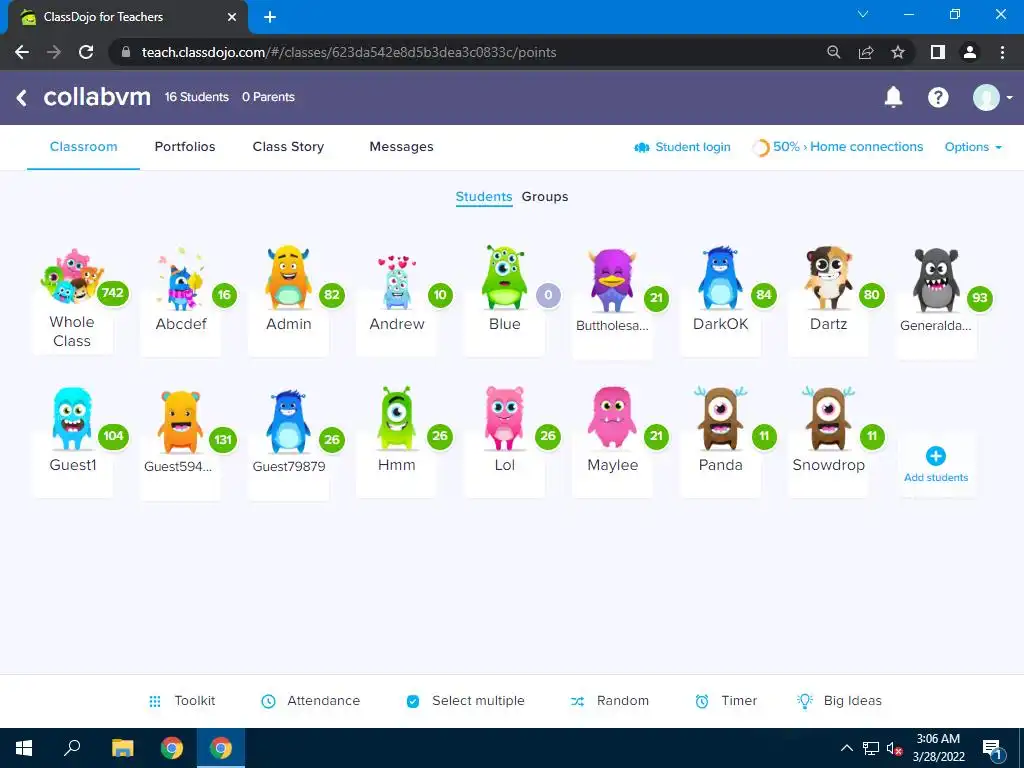The image size is (1024, 768).
Task: Open the notifications bell
Action: 893,97
